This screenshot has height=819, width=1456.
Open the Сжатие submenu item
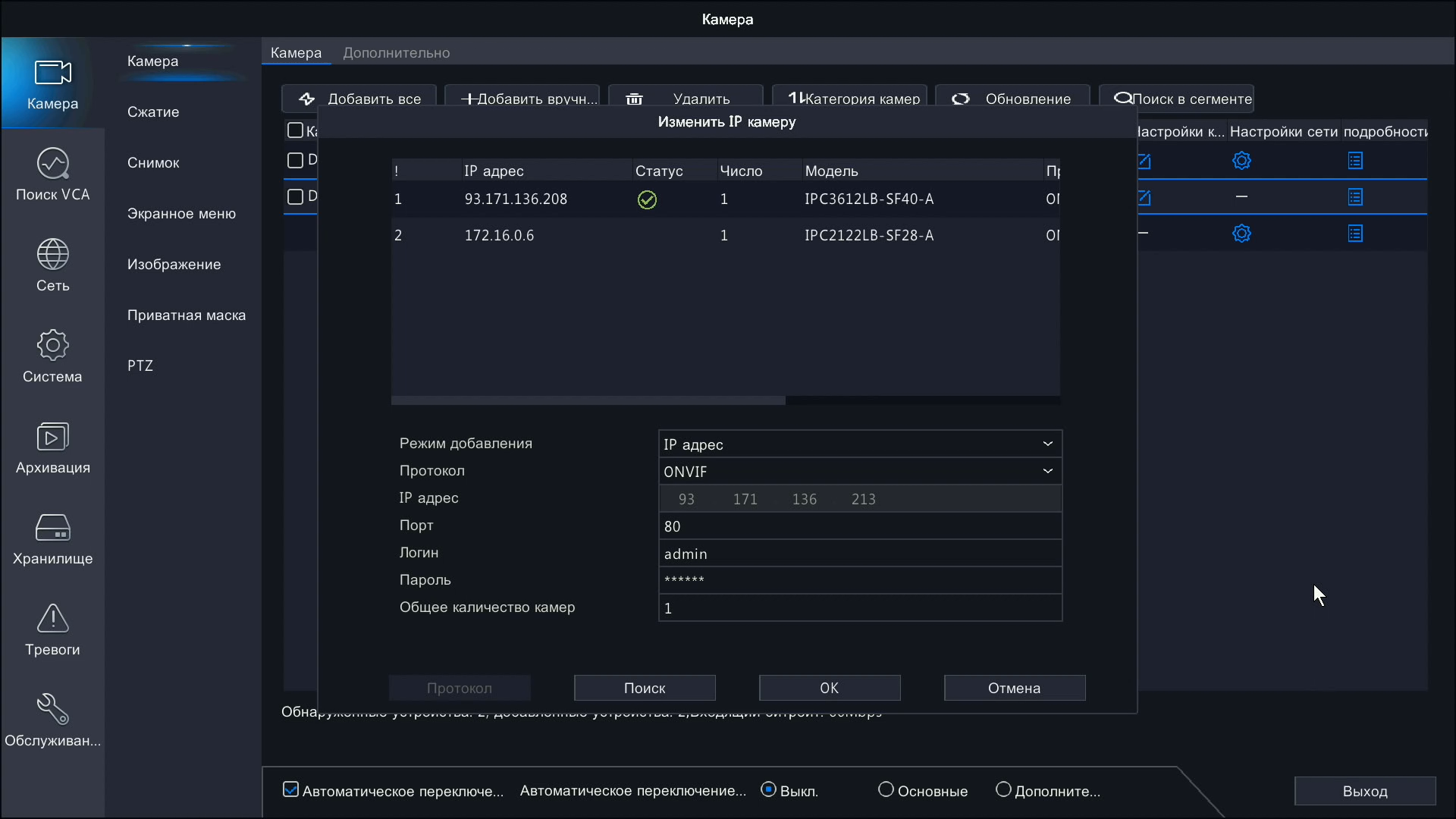coord(153,111)
